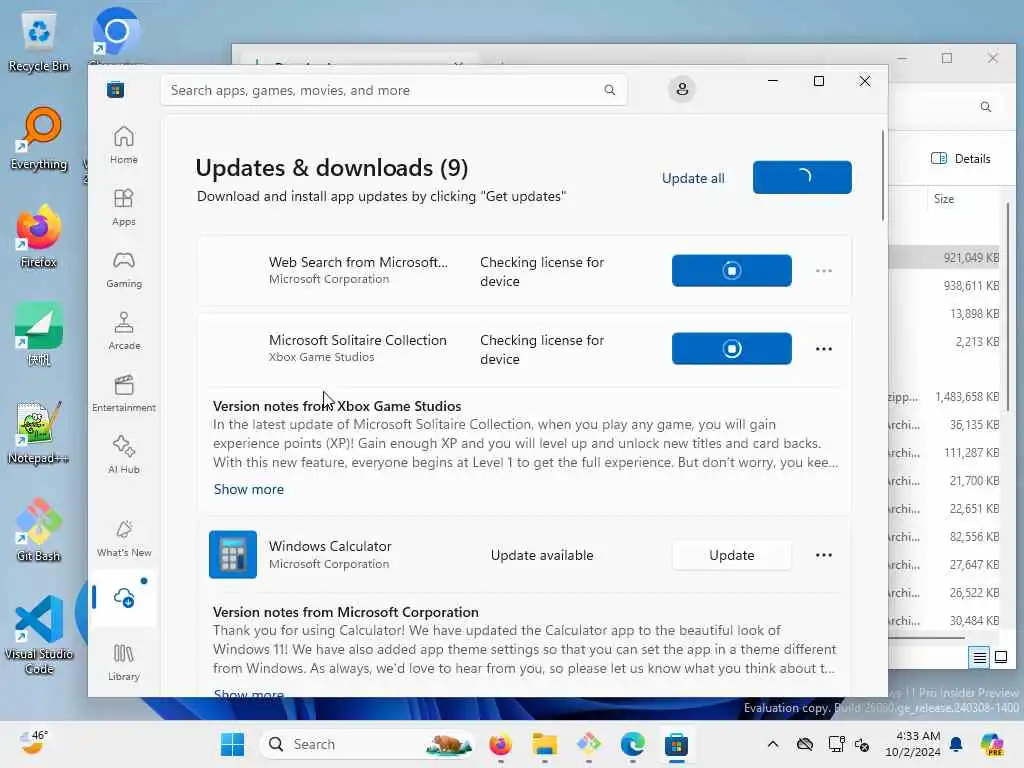Open File Explorer from the taskbar
Image resolution: width=1024 pixels, height=768 pixels.
[544, 744]
